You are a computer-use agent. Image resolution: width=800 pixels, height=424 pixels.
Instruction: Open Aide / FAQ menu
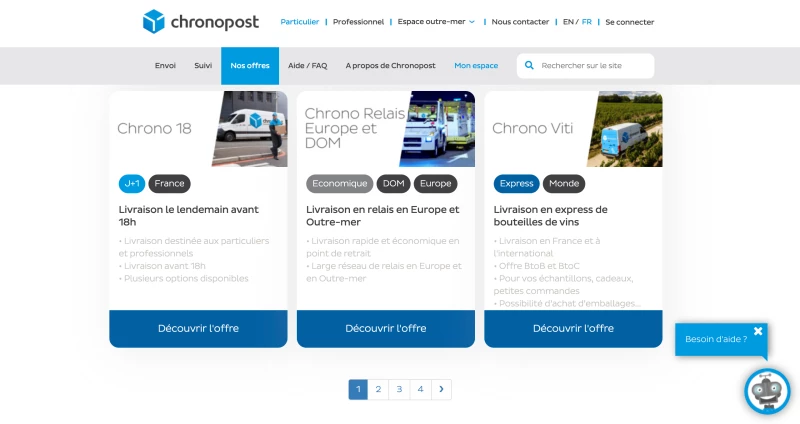[x=308, y=65]
